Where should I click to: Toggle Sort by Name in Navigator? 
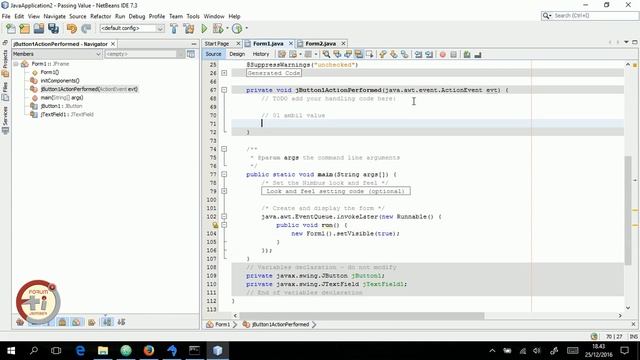[107, 322]
